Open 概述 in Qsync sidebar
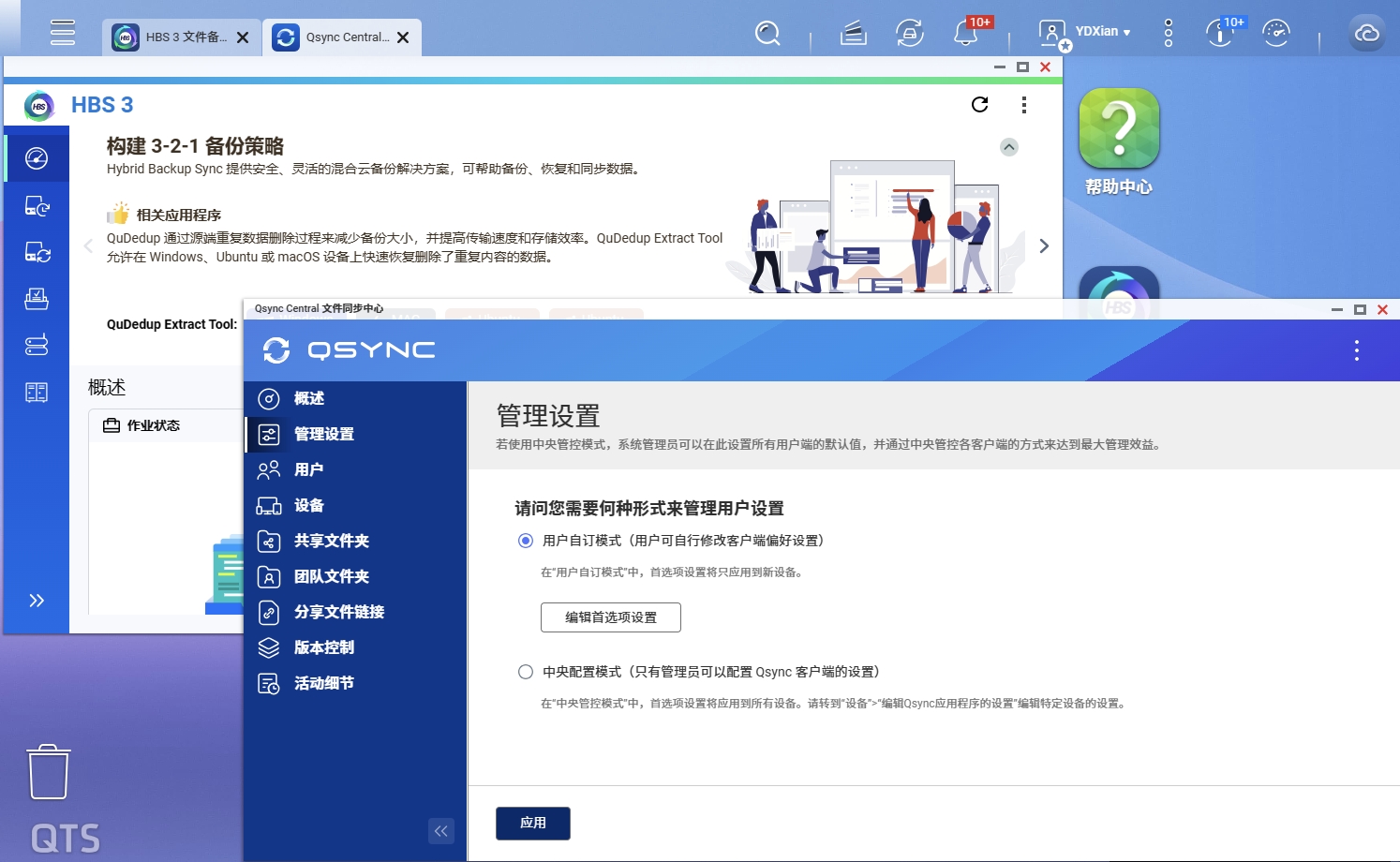 click(x=355, y=399)
